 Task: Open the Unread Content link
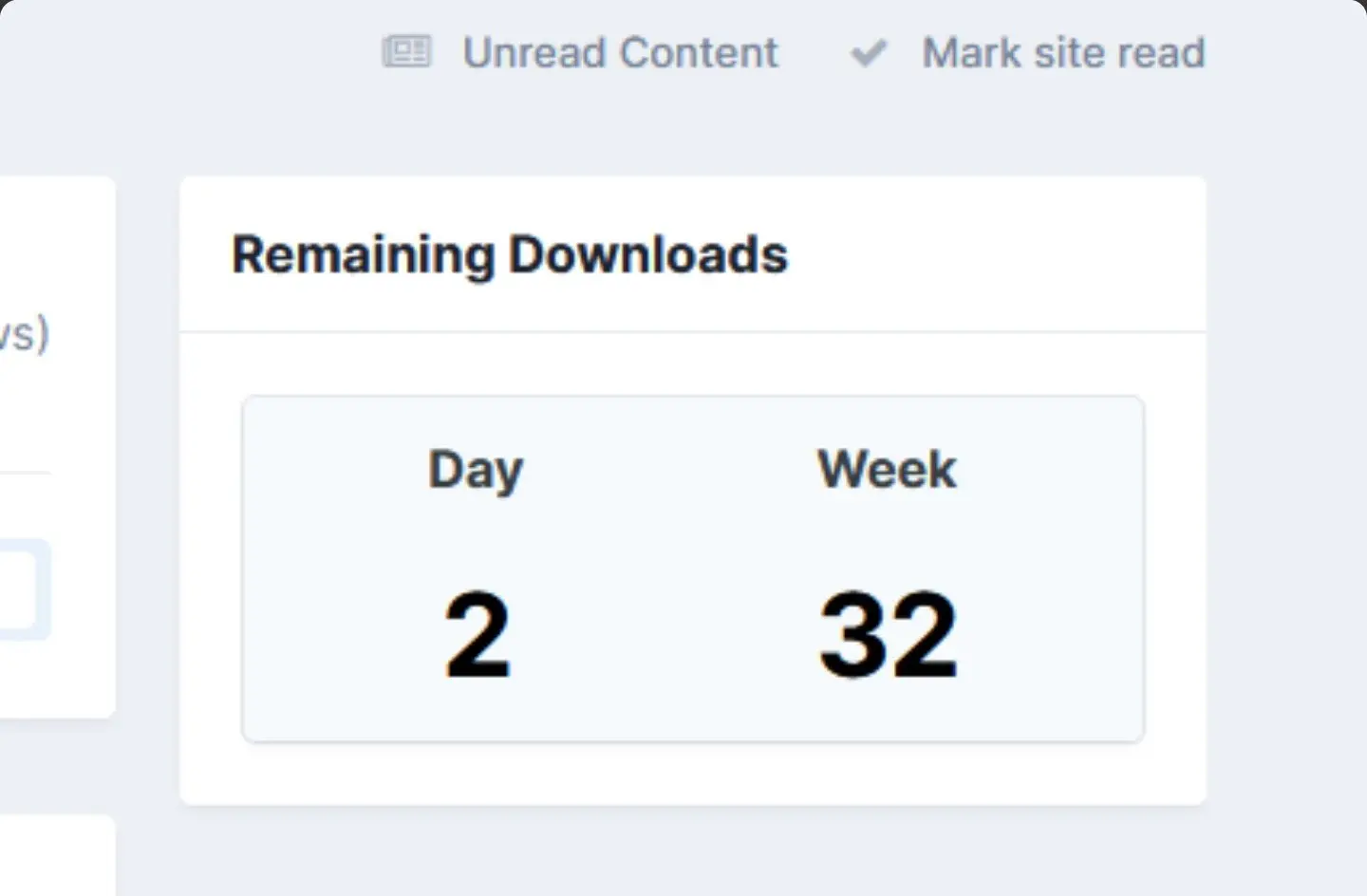click(x=620, y=52)
